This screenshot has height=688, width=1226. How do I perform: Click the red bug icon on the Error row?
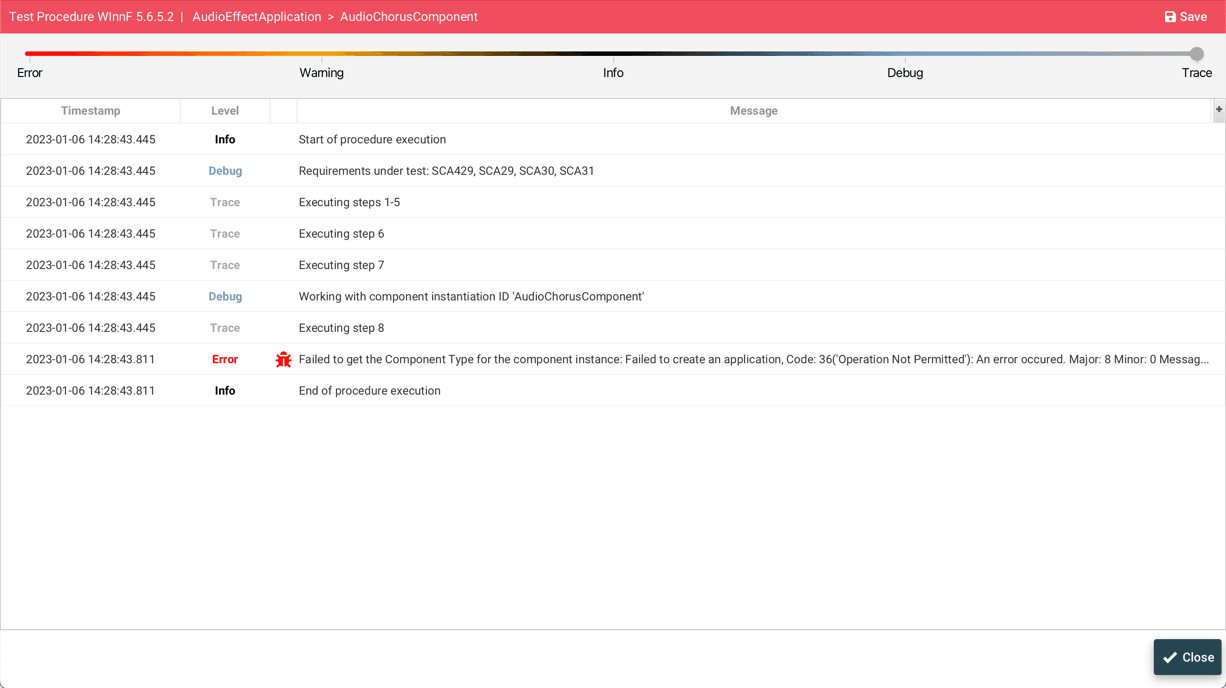pos(283,359)
